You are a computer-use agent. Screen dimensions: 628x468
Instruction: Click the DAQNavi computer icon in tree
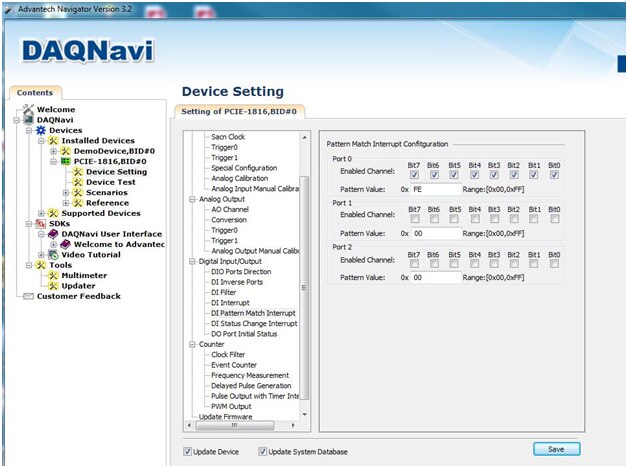coord(28,120)
